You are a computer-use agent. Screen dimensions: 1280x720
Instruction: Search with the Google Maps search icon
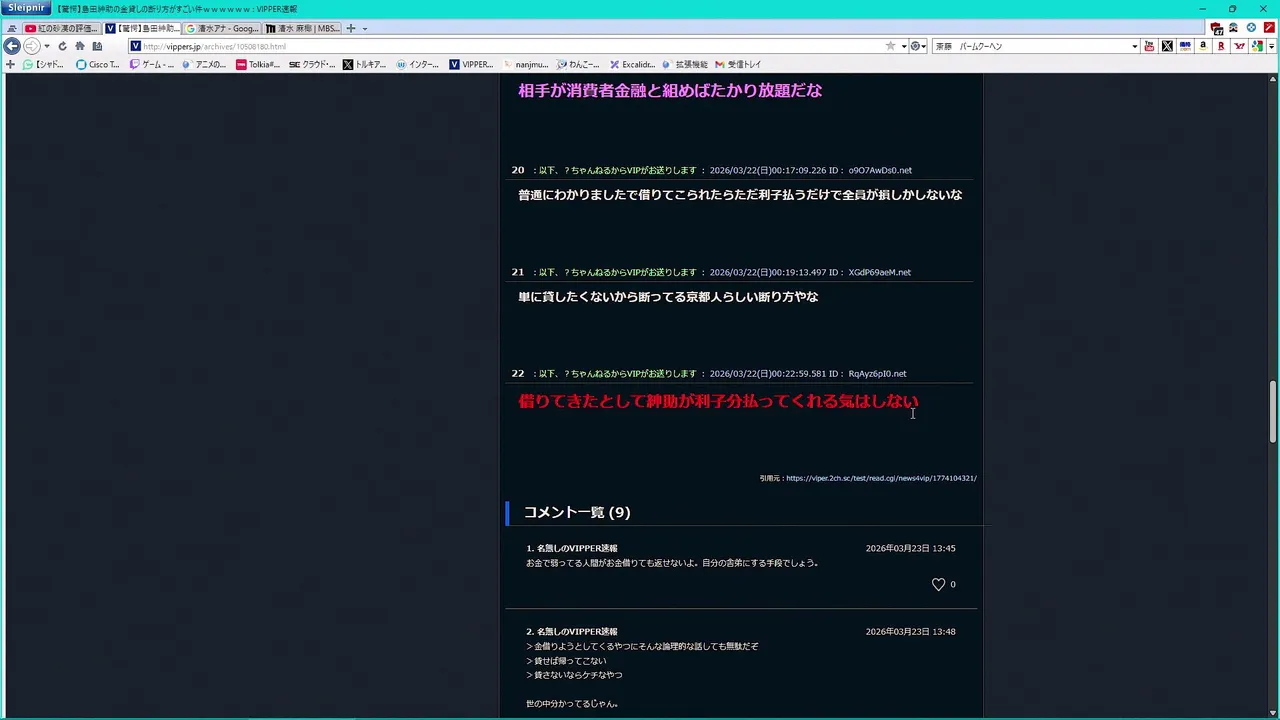pos(1257,46)
